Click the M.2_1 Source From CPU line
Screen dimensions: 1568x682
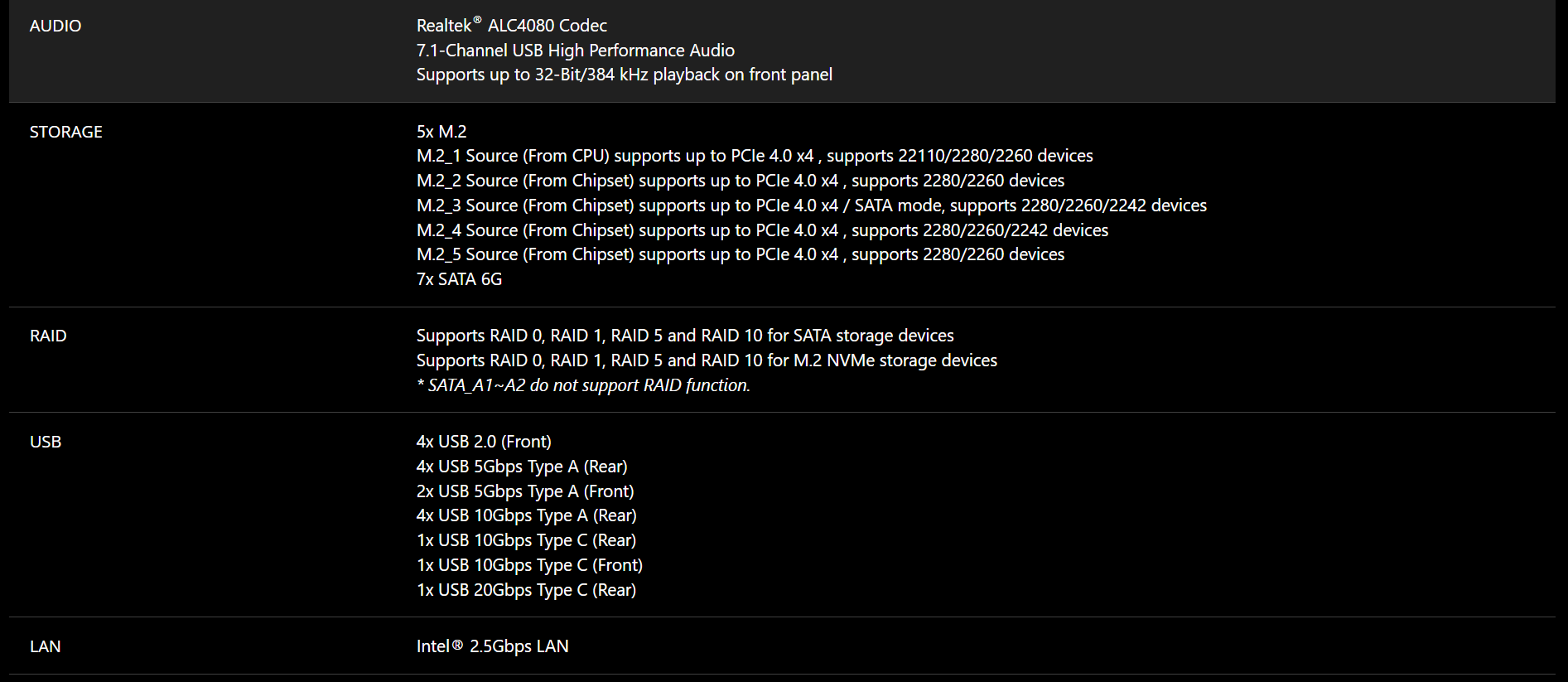[x=754, y=156]
